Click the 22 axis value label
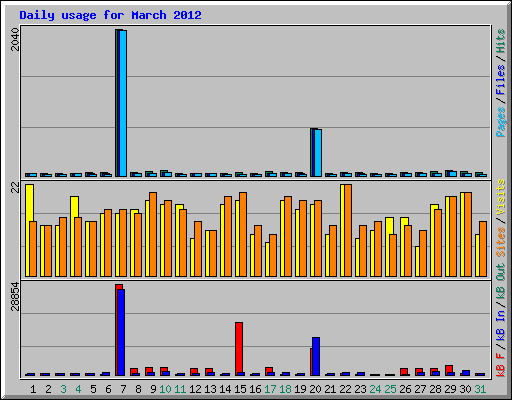Screen dimensions: 512x400 coord(15,188)
